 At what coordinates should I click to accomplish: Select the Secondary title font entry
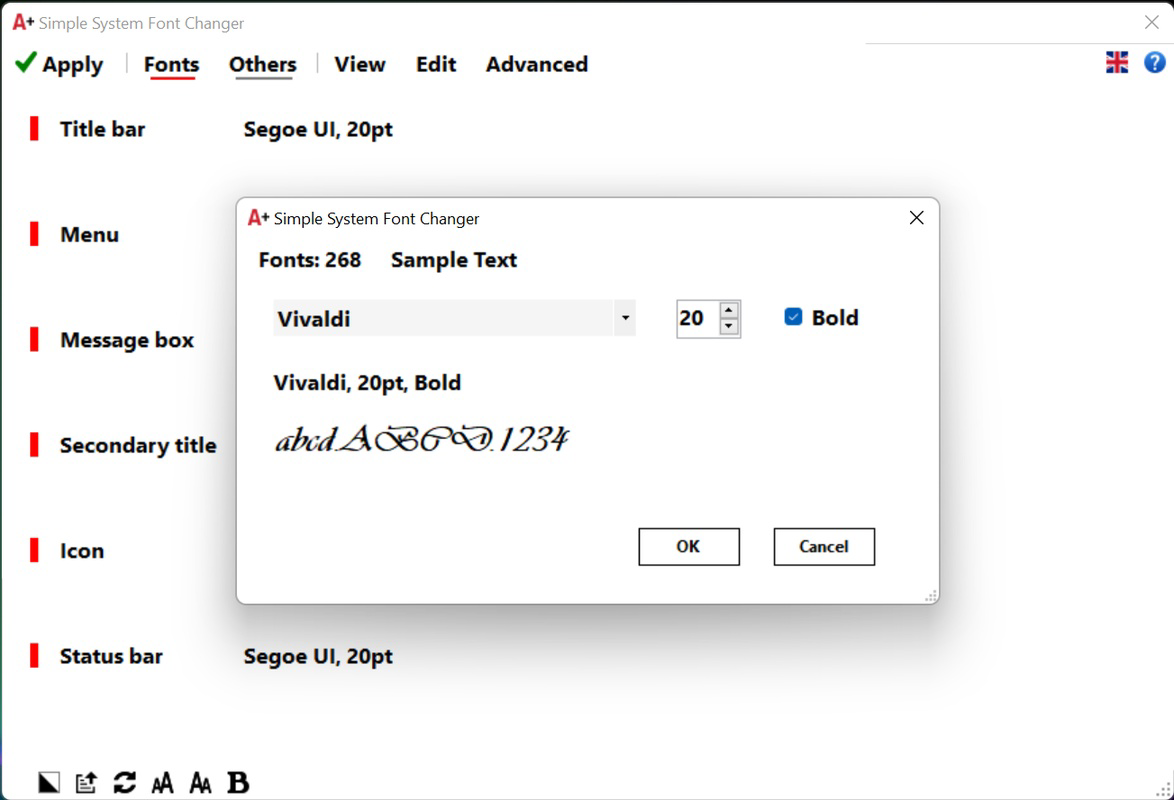(139, 446)
